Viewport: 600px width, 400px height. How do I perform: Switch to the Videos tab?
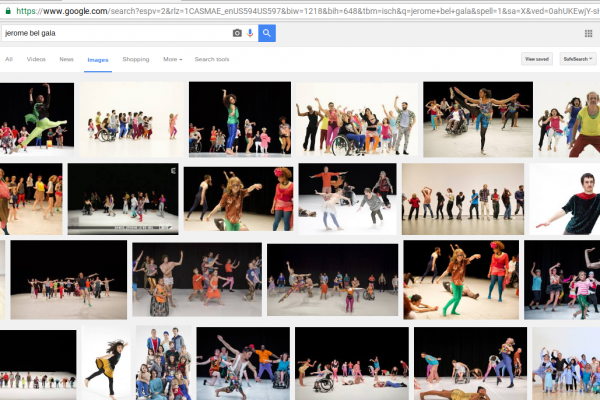(36, 59)
